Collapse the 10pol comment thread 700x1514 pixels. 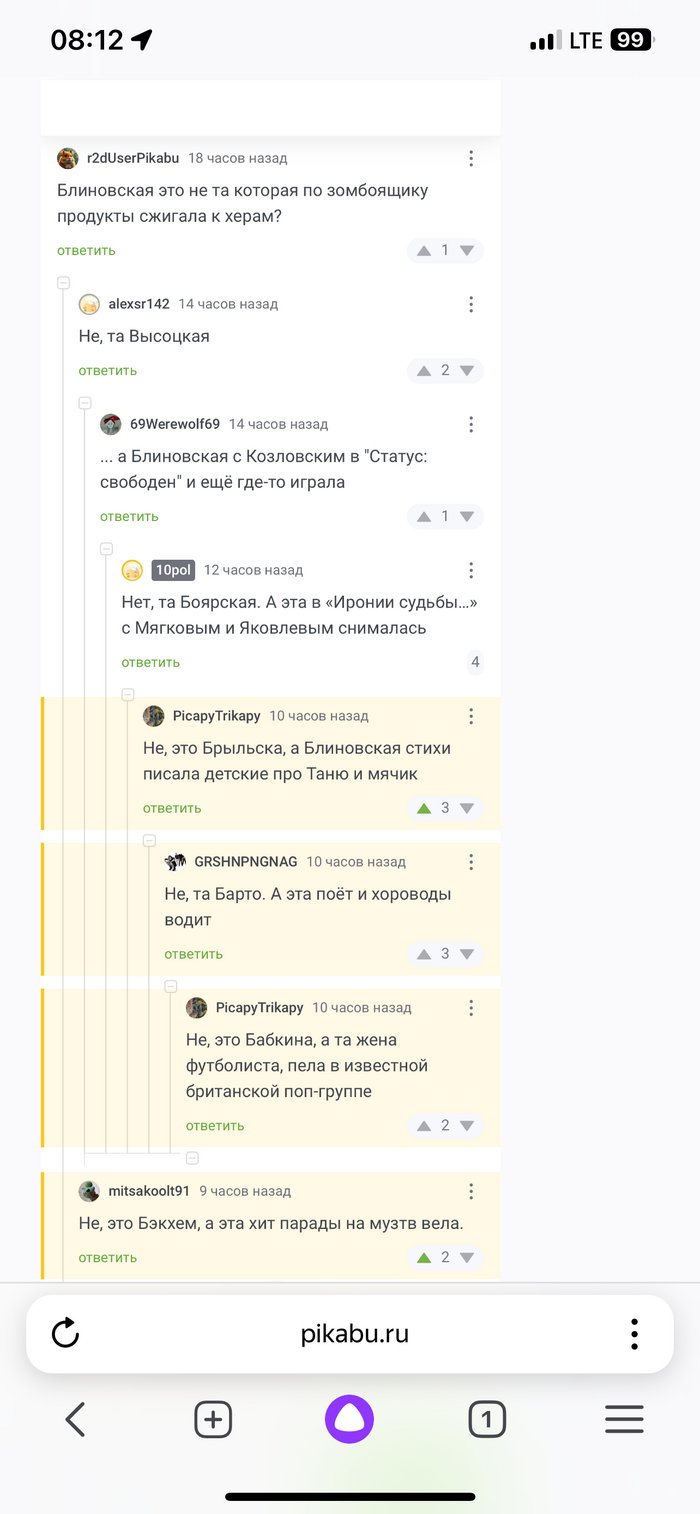pyautogui.click(x=106, y=547)
